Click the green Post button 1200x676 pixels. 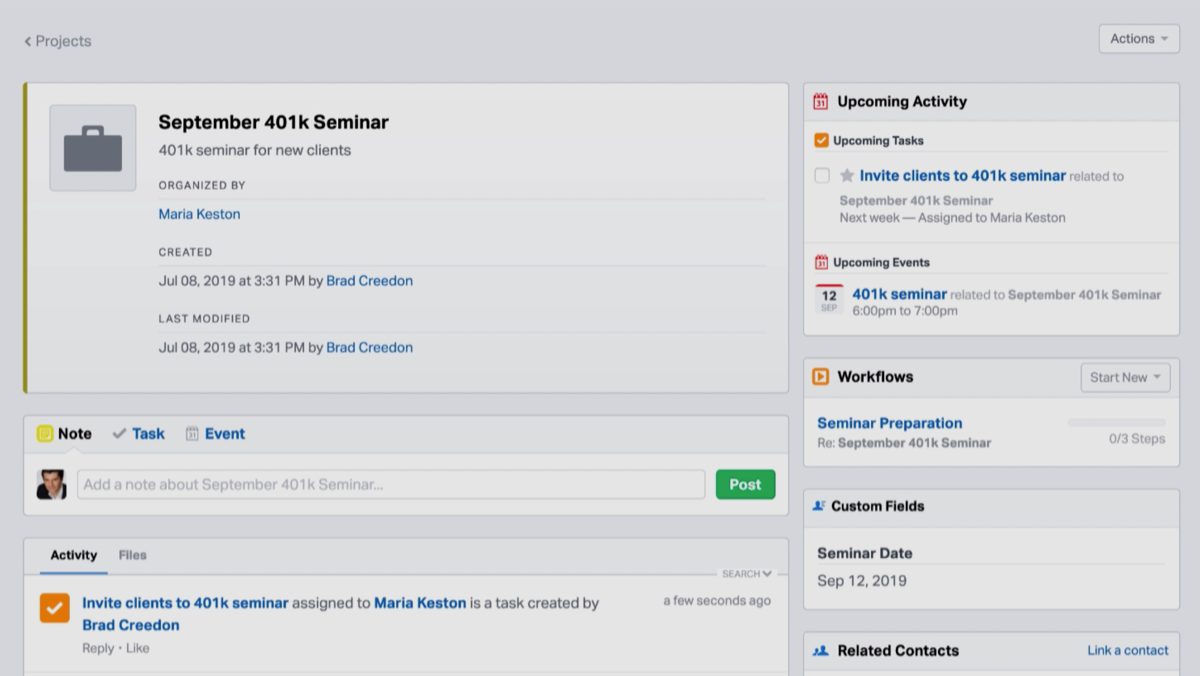pyautogui.click(x=745, y=484)
